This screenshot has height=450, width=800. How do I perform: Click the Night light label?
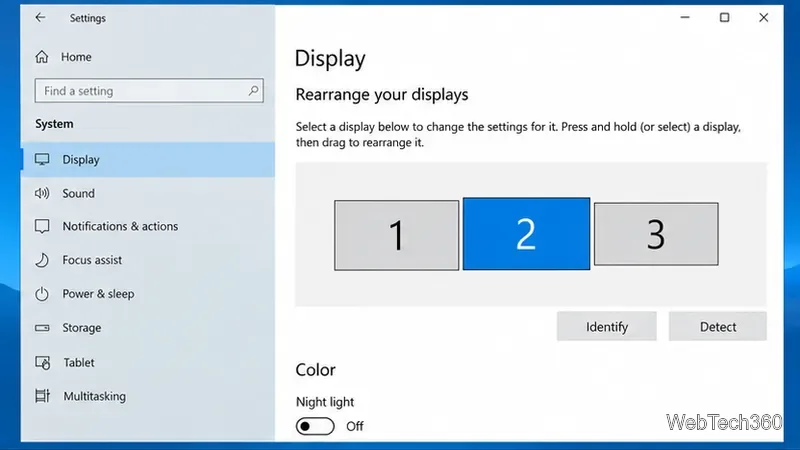tap(325, 402)
